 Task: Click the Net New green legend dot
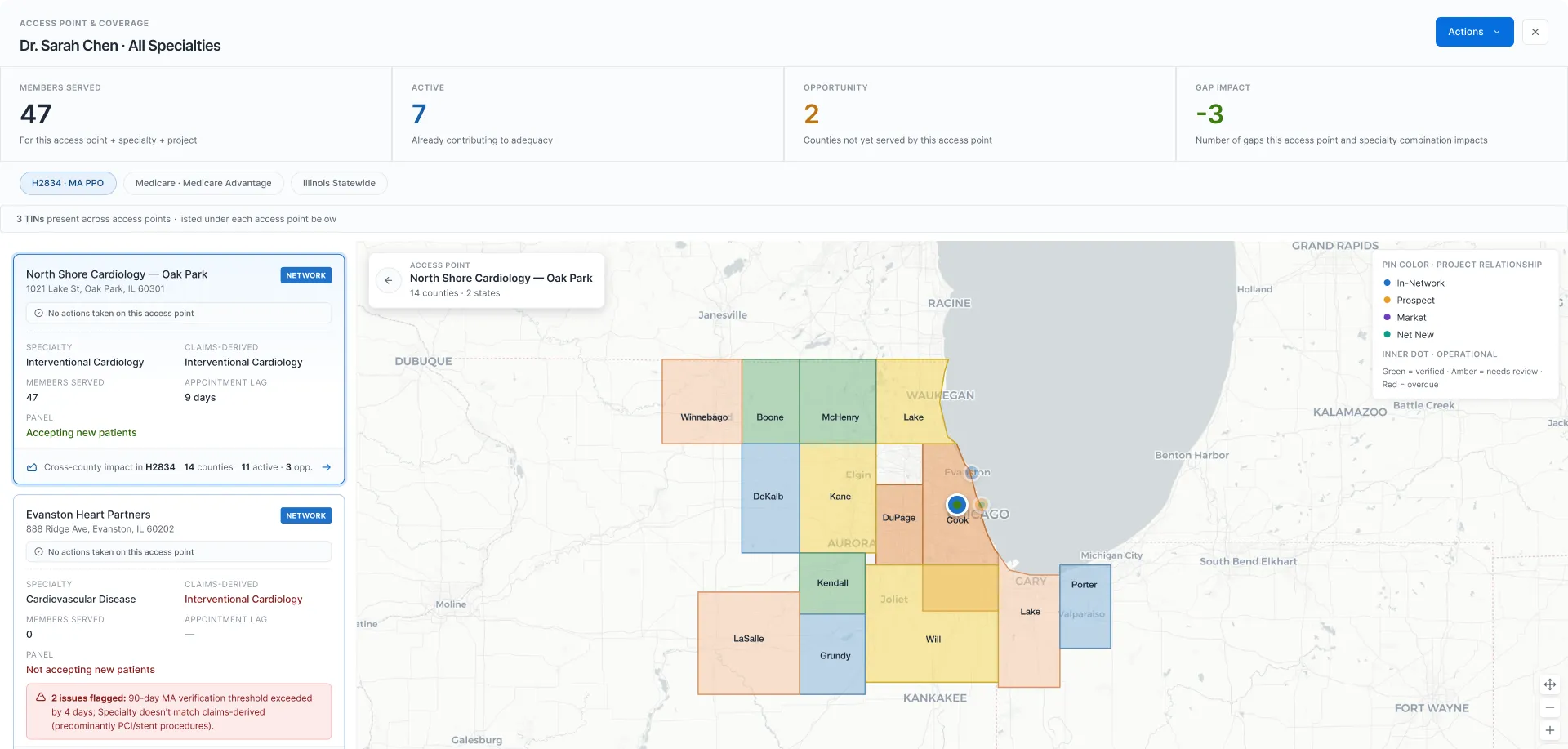pyautogui.click(x=1387, y=334)
